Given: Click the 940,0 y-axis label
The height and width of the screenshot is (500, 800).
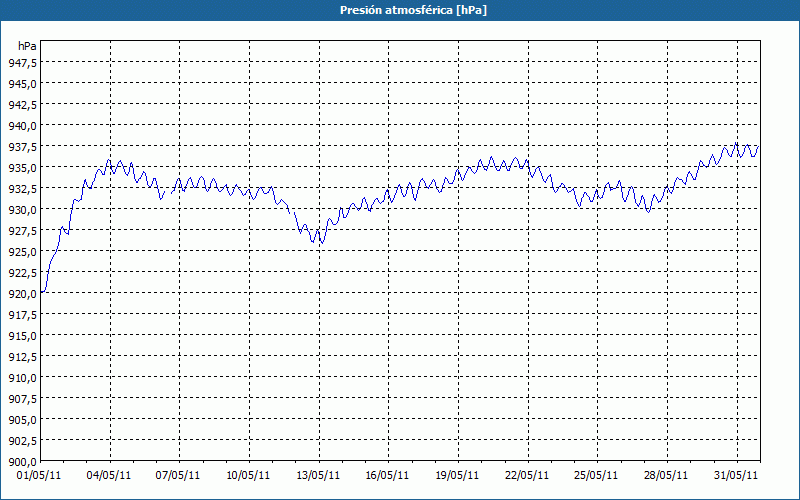Looking at the screenshot, I should [22, 126].
